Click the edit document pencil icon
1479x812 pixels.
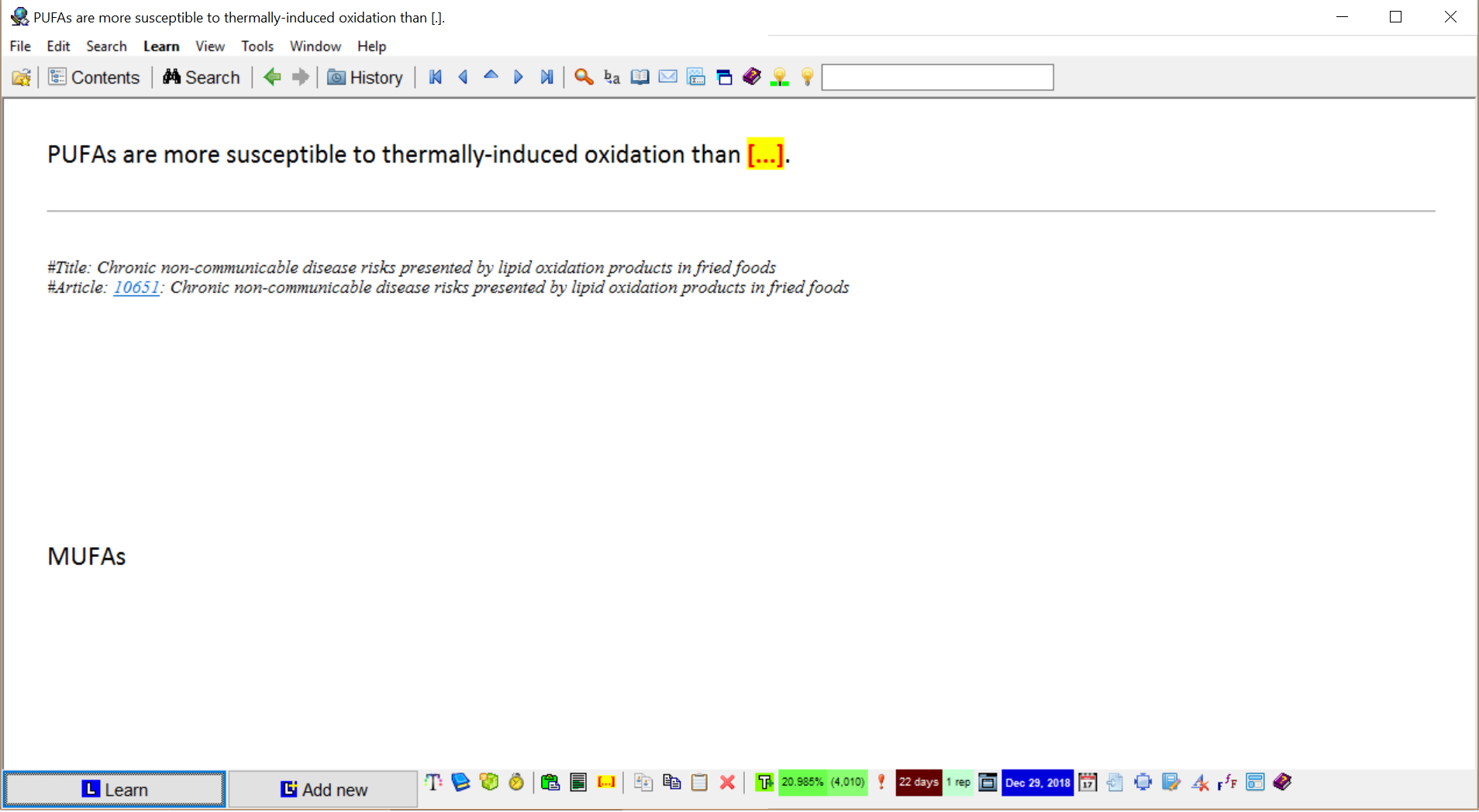click(x=1171, y=783)
